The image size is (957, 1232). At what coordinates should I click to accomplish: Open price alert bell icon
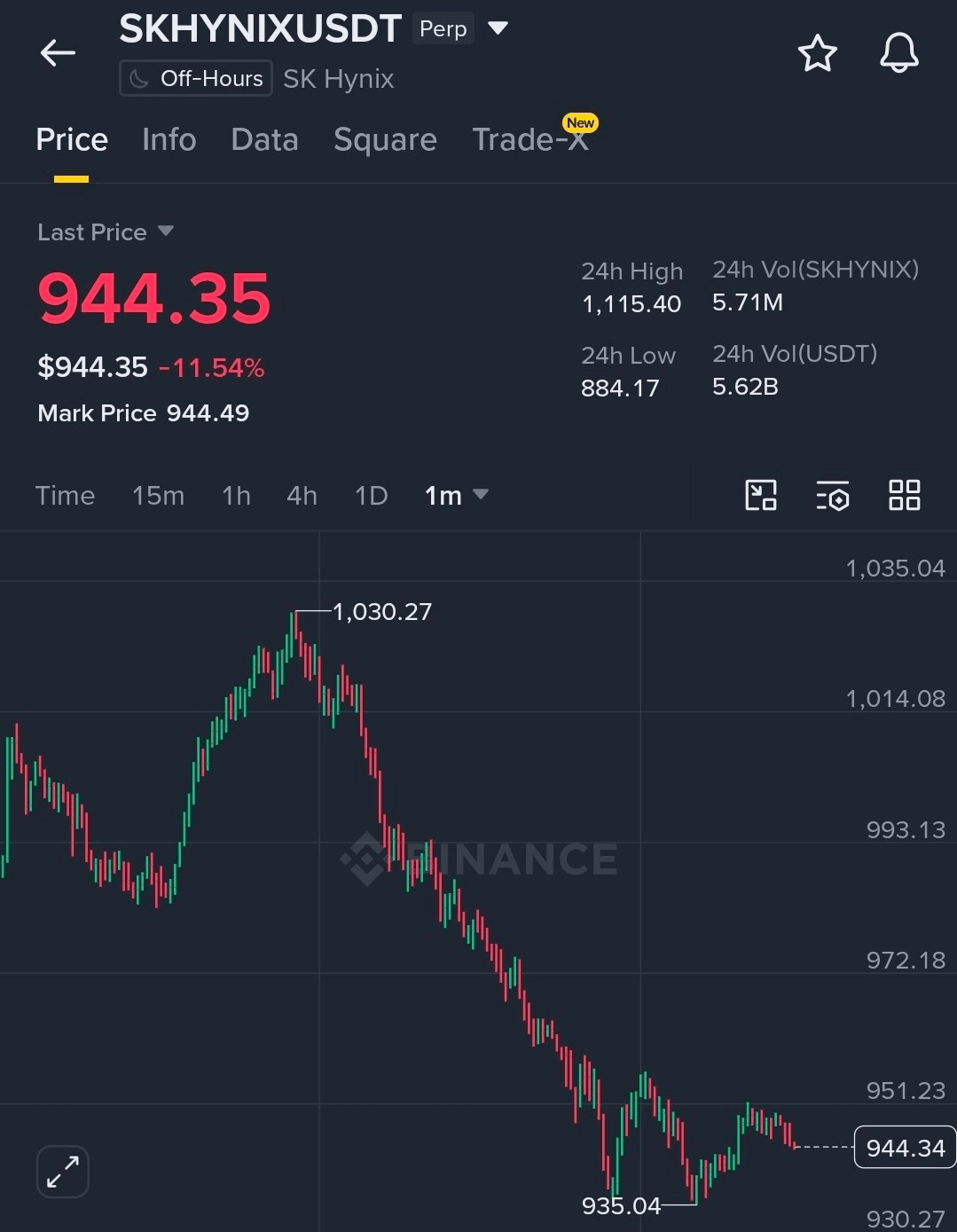pyautogui.click(x=898, y=53)
